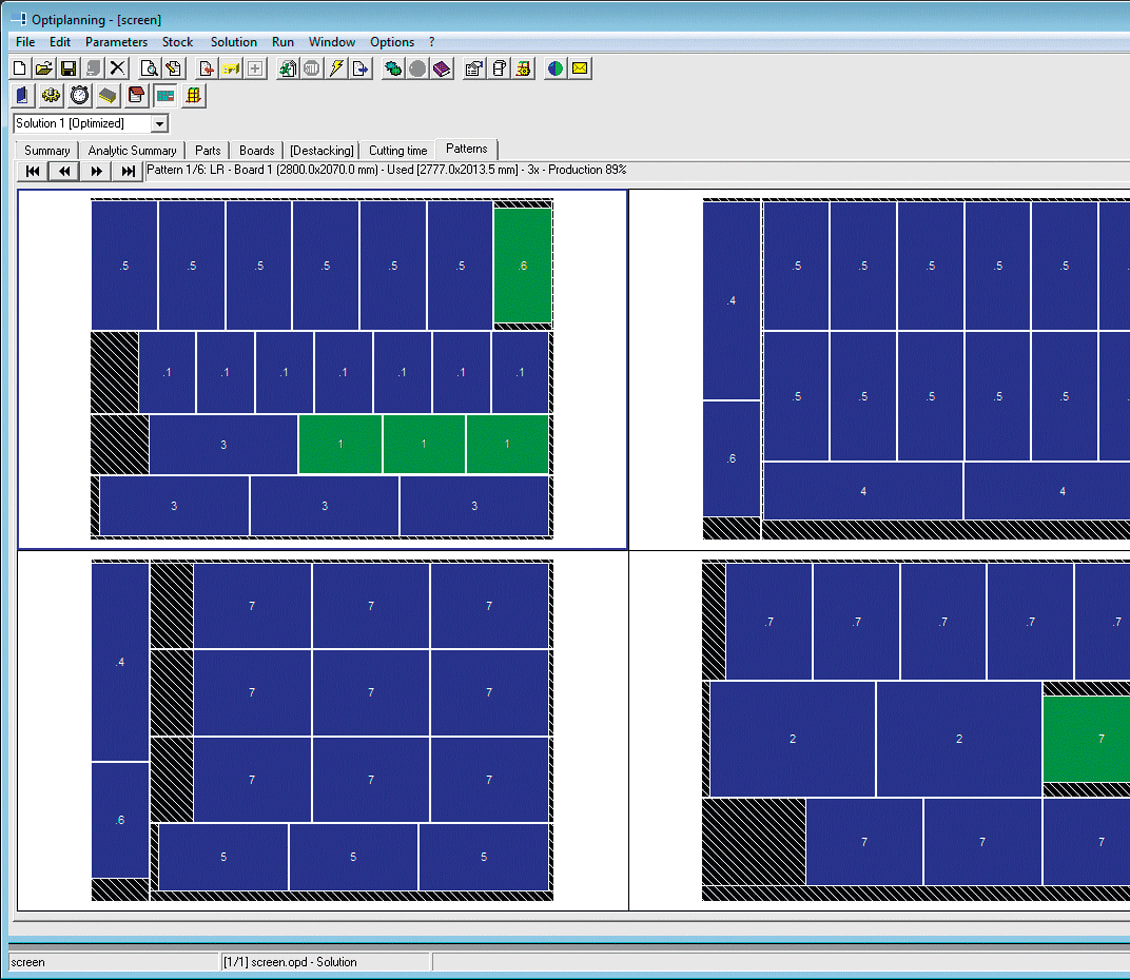The height and width of the screenshot is (980, 1130).
Task: Click the red-topped document icon
Action: coord(136,95)
